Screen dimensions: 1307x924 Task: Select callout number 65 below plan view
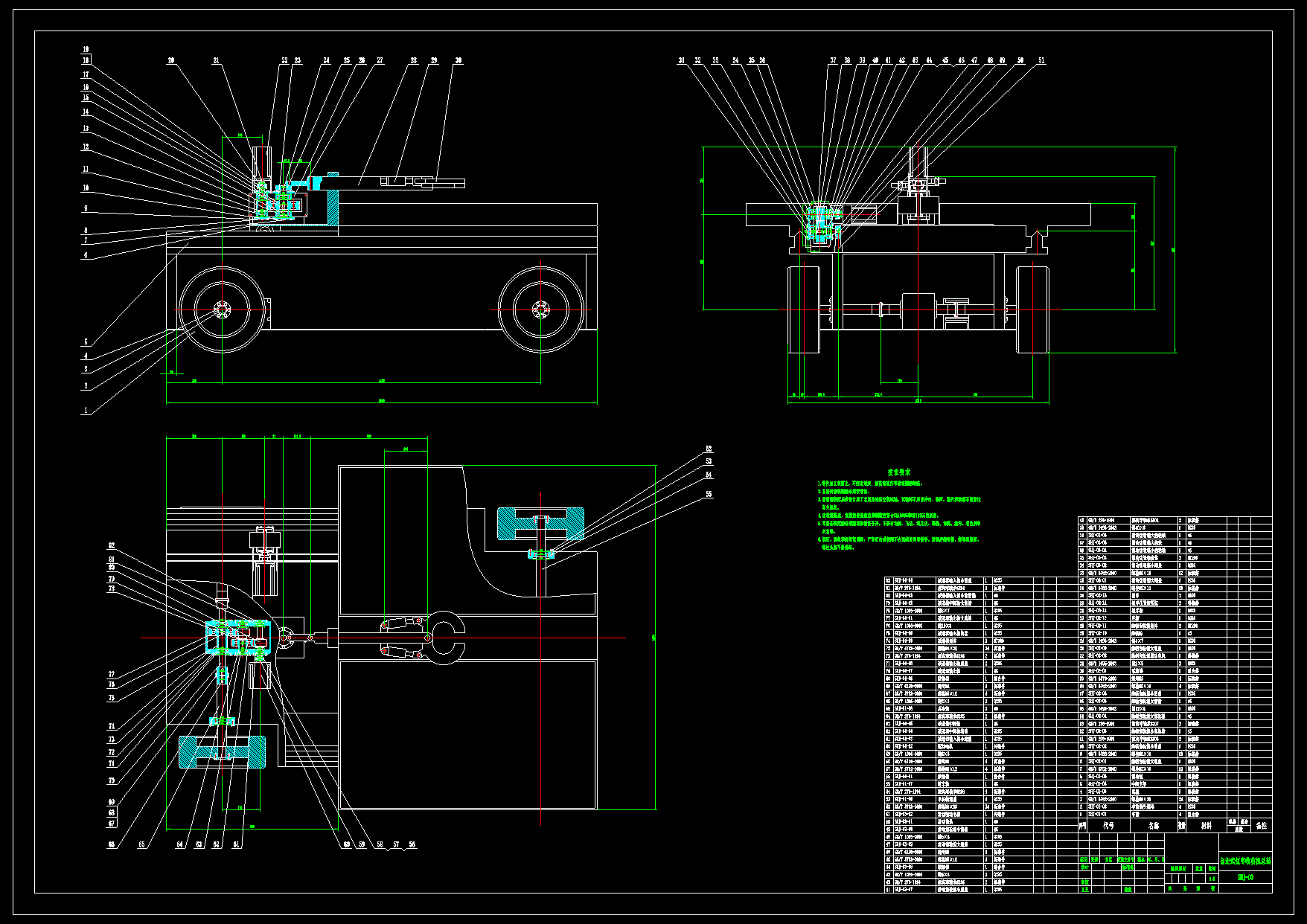pos(142,845)
